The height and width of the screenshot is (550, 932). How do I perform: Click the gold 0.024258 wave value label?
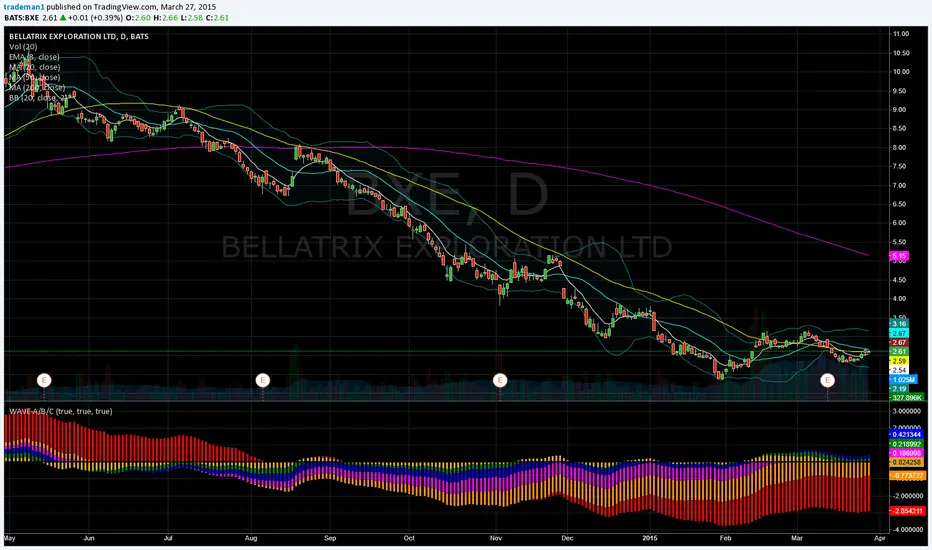pos(906,462)
